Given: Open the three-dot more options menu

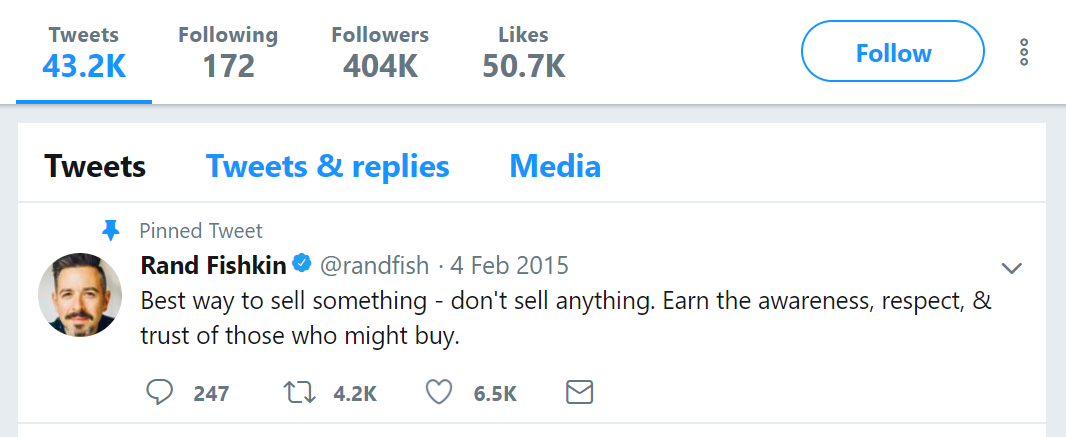Looking at the screenshot, I should pyautogui.click(x=1023, y=53).
